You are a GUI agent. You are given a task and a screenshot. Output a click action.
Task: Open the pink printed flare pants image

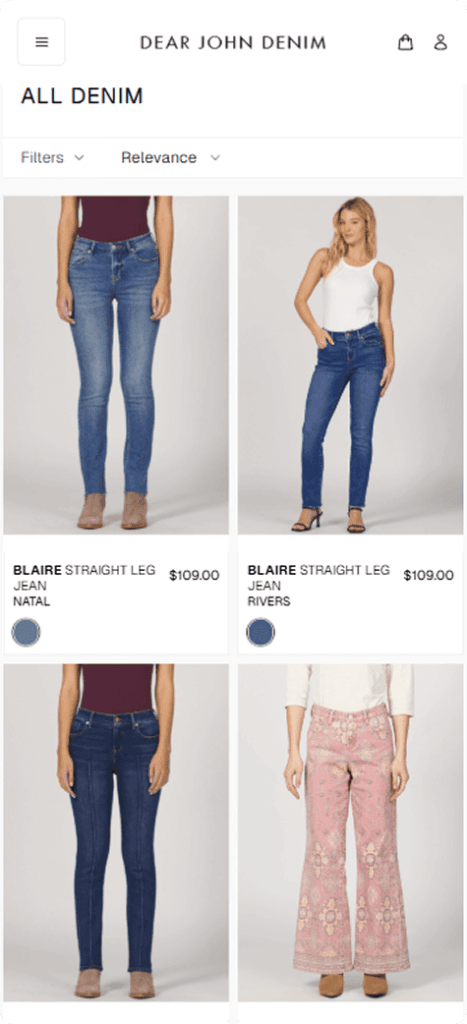350,833
